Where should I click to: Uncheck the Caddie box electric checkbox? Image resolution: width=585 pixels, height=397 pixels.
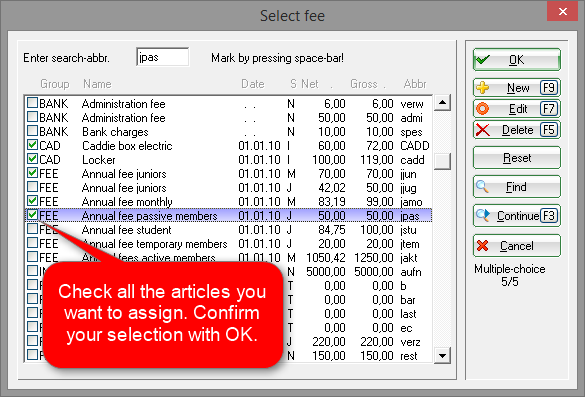coord(32,145)
